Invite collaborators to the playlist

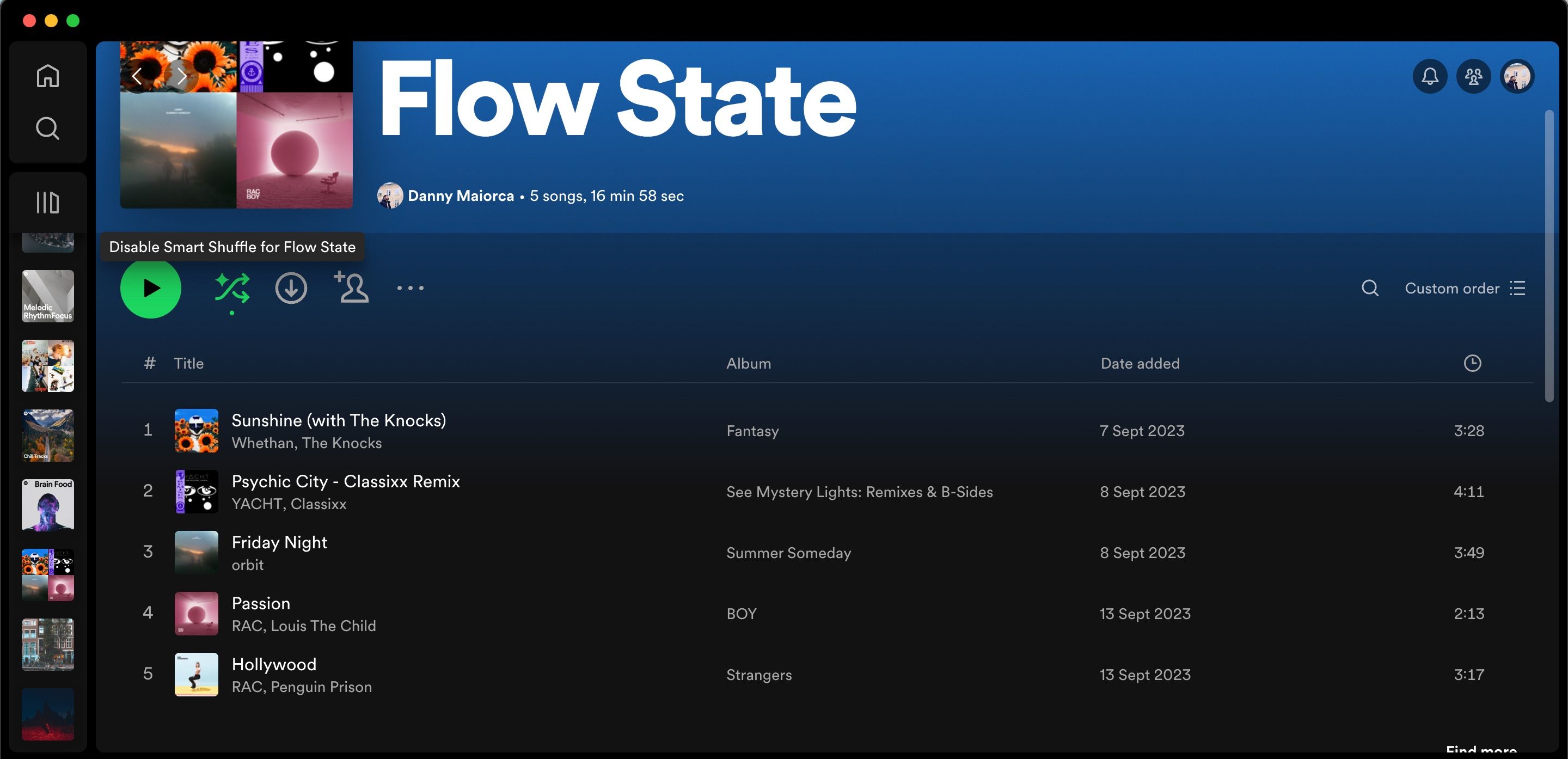352,288
